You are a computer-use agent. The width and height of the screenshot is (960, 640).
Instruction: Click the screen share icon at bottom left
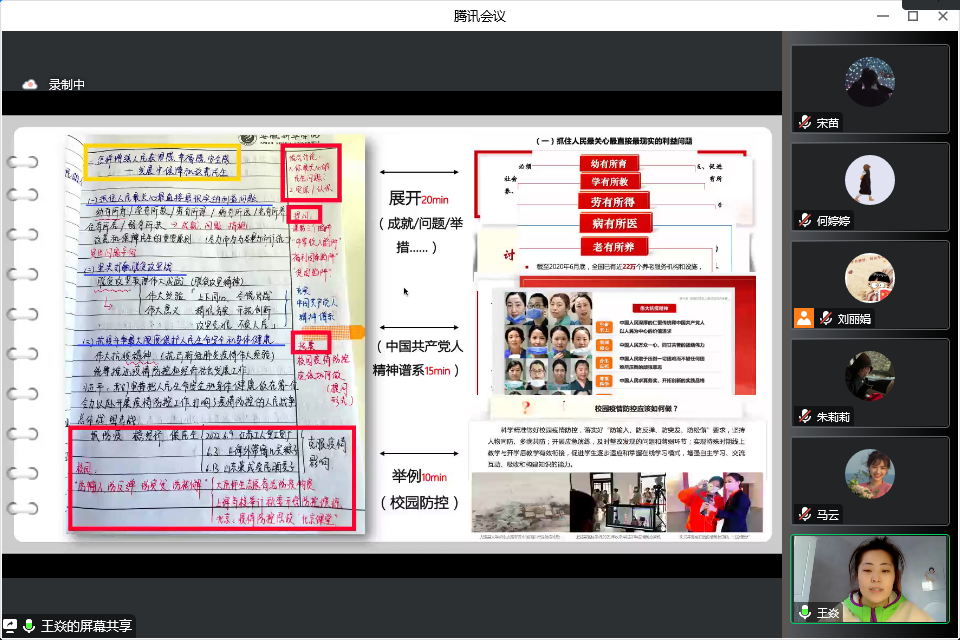pyautogui.click(x=12, y=627)
